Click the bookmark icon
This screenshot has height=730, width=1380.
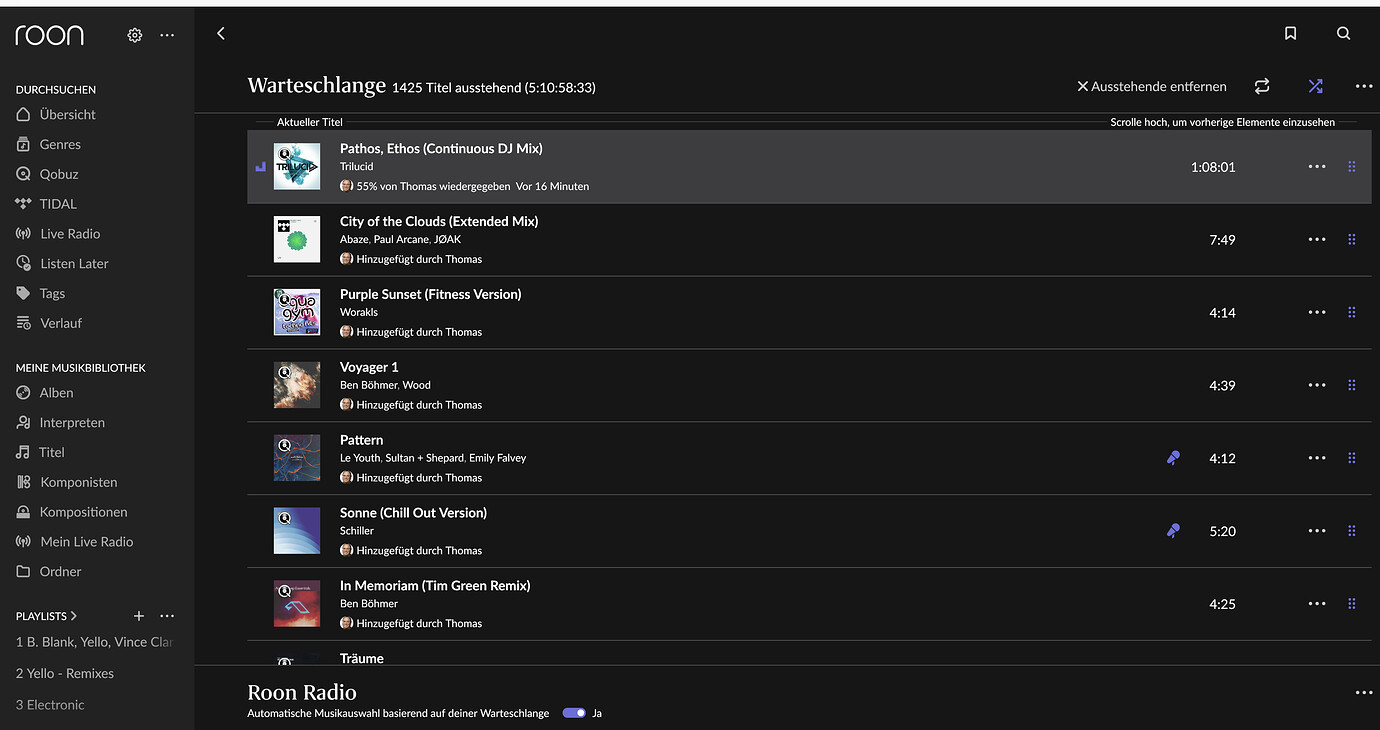tap(1290, 34)
